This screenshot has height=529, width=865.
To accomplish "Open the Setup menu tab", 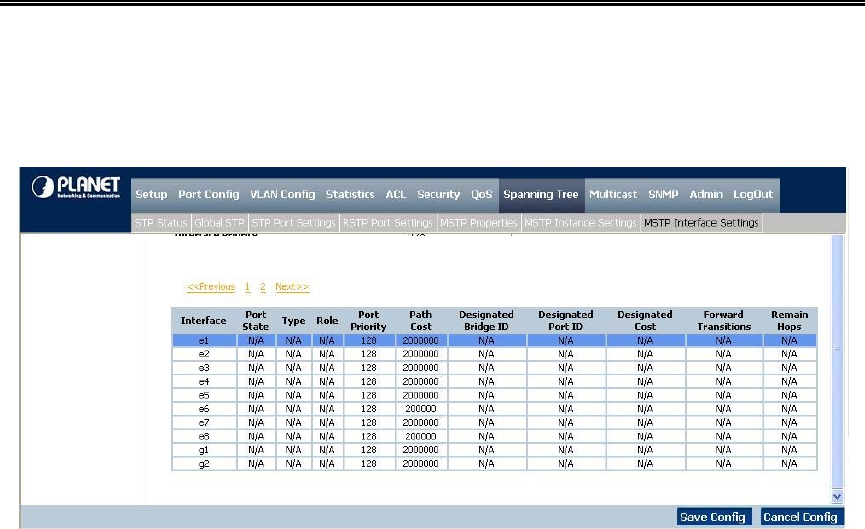I will [x=151, y=194].
